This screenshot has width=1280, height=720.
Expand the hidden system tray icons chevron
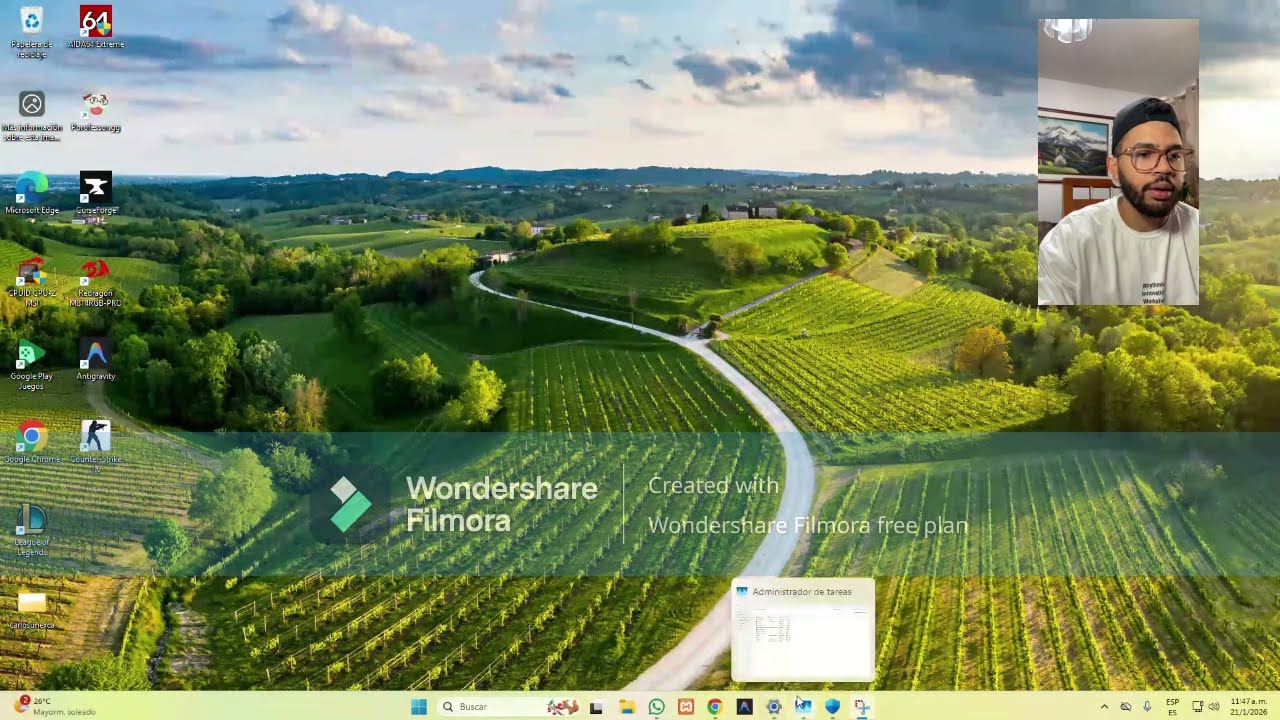pyautogui.click(x=1104, y=707)
